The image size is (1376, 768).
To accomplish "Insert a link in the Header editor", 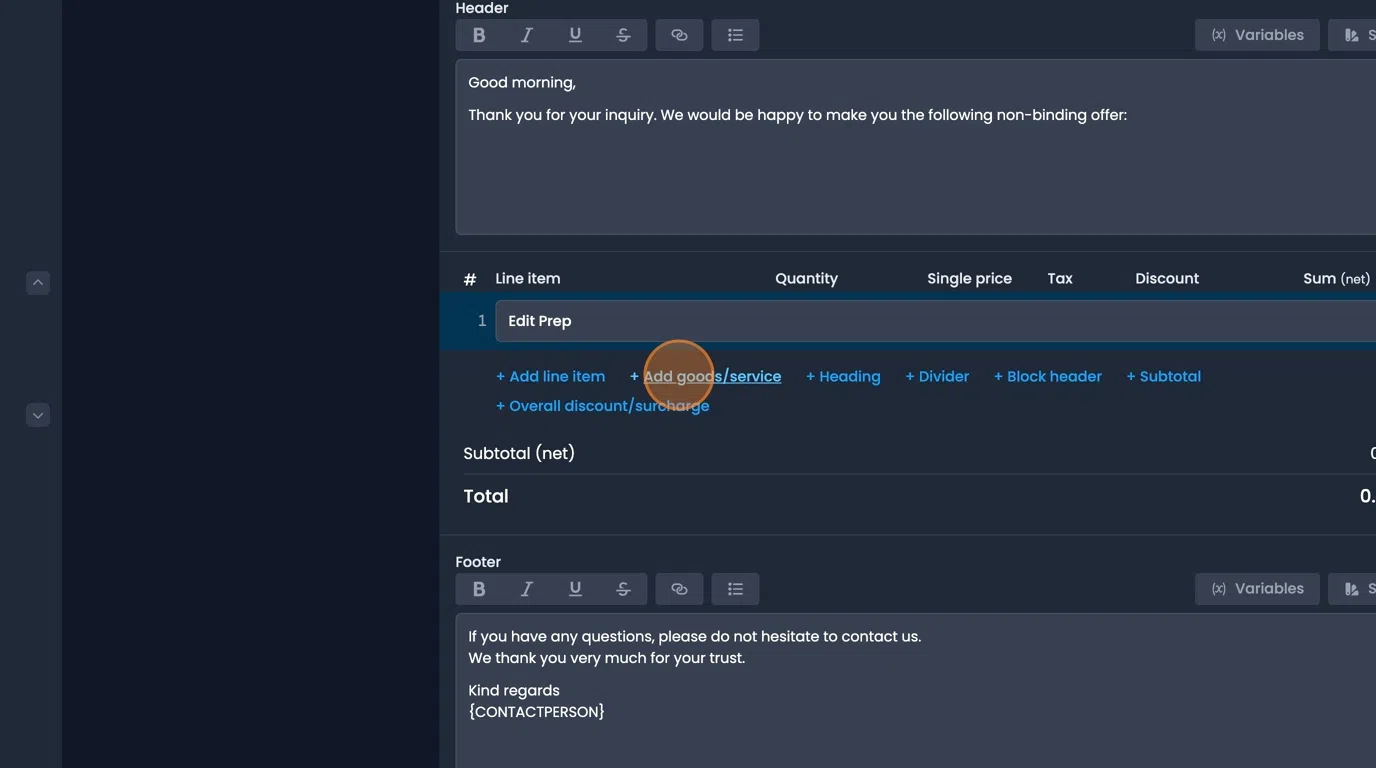I will point(679,34).
